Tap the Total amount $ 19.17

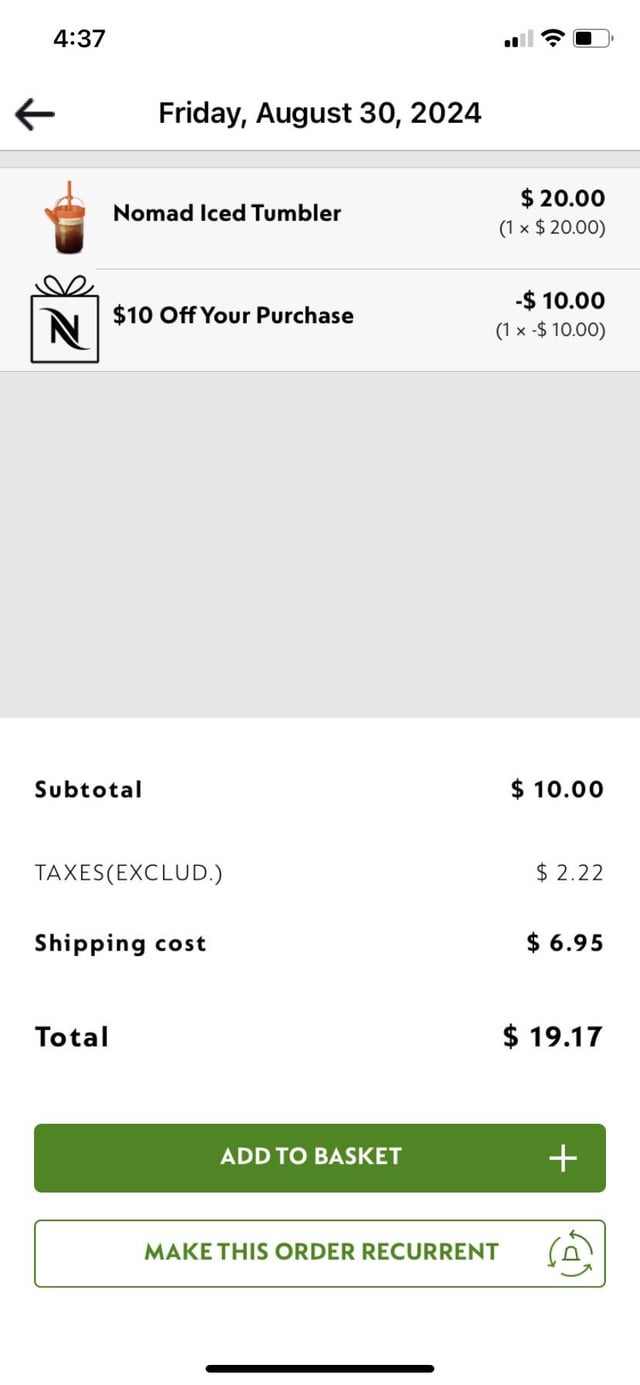point(553,1037)
